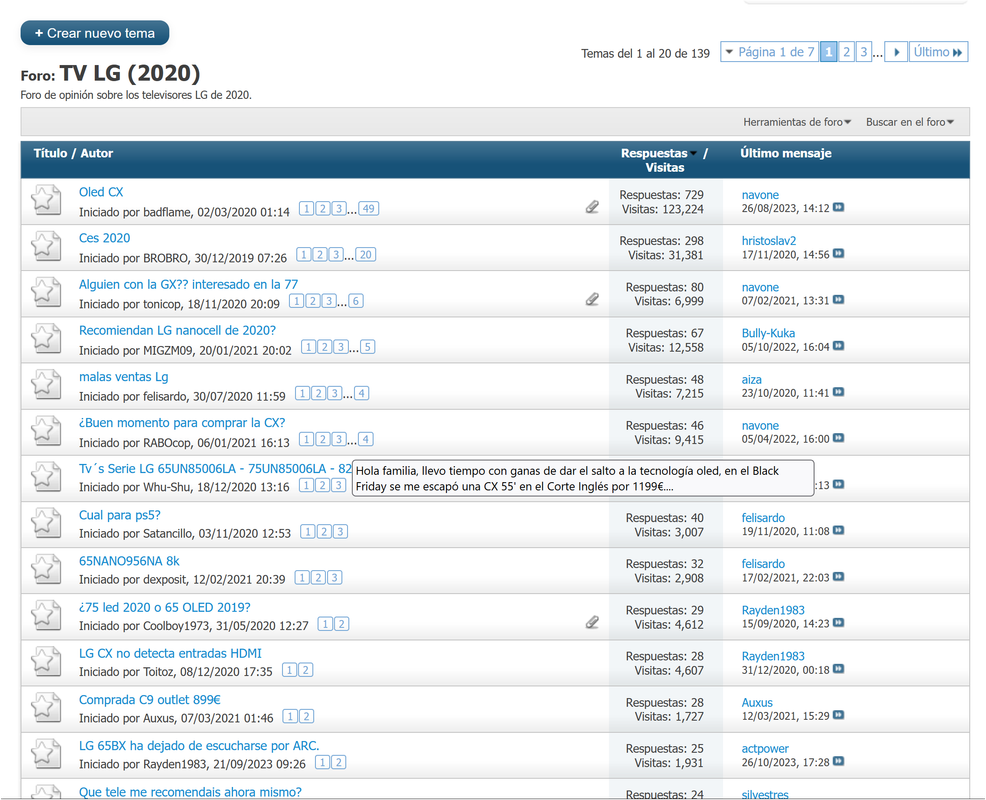This screenshot has height=800, width=986.
Task: Click status icon for Cual para ps5?
Action: pos(46,523)
